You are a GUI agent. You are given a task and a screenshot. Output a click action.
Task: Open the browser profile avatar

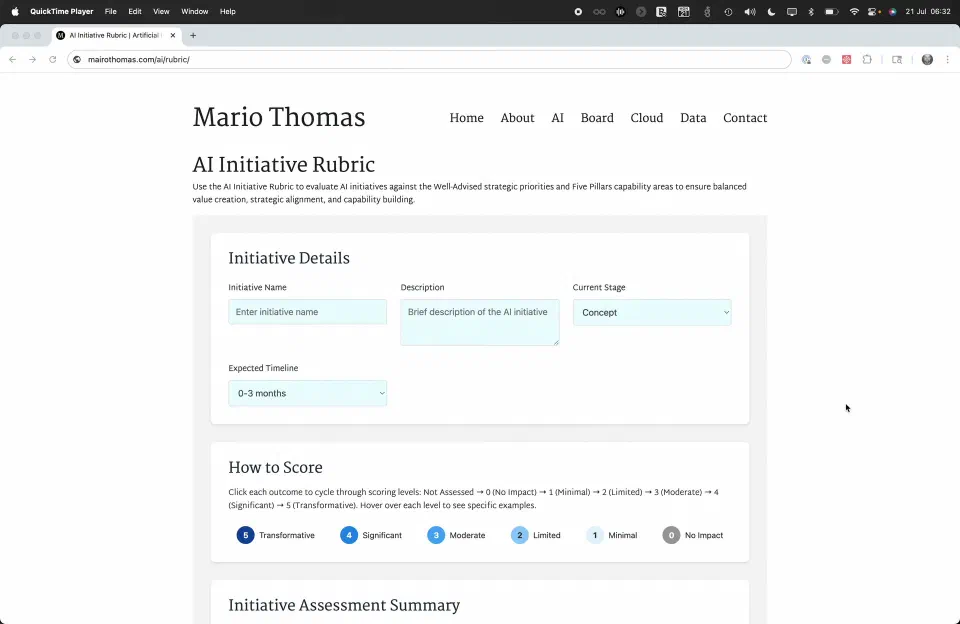[928, 59]
